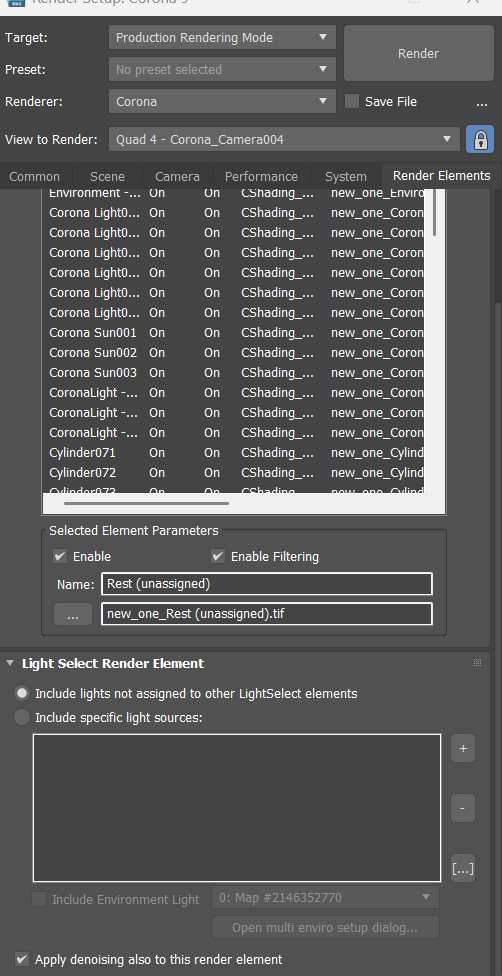Open the View to Render dropdown
This screenshot has height=976, width=502.
point(284,139)
